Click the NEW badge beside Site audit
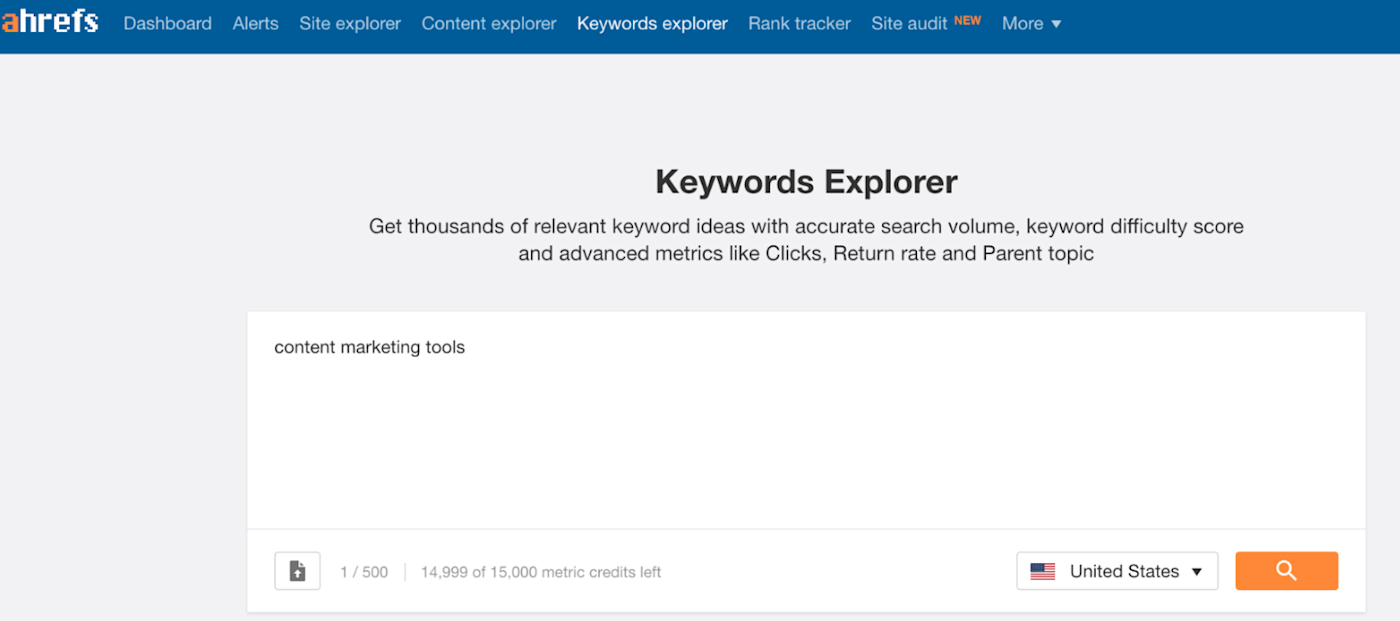 pos(967,20)
